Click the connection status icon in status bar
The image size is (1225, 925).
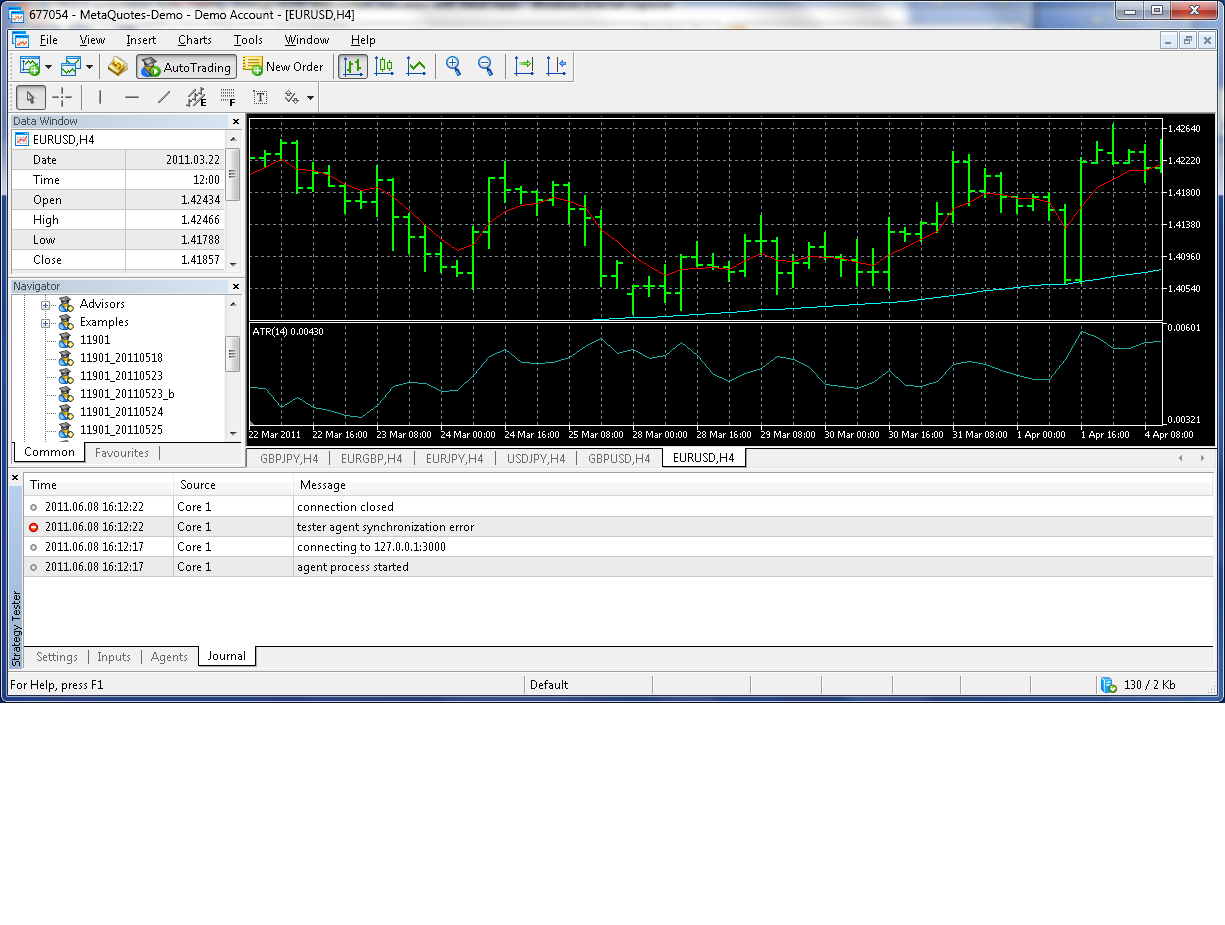coord(1108,685)
